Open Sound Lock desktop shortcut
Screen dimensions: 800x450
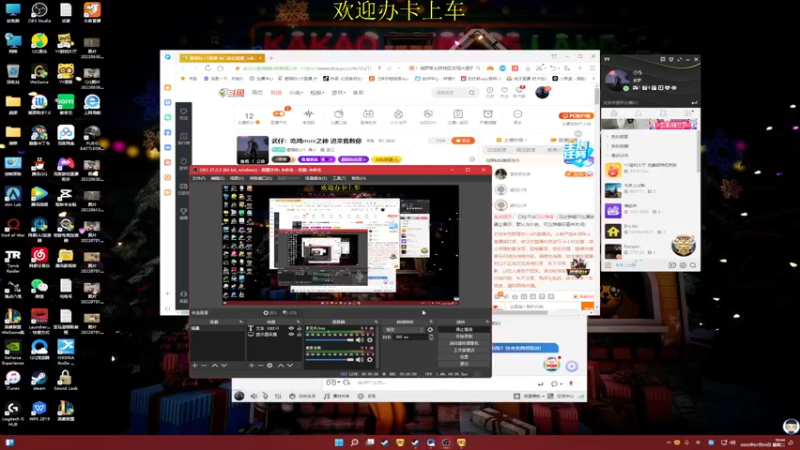[x=65, y=380]
